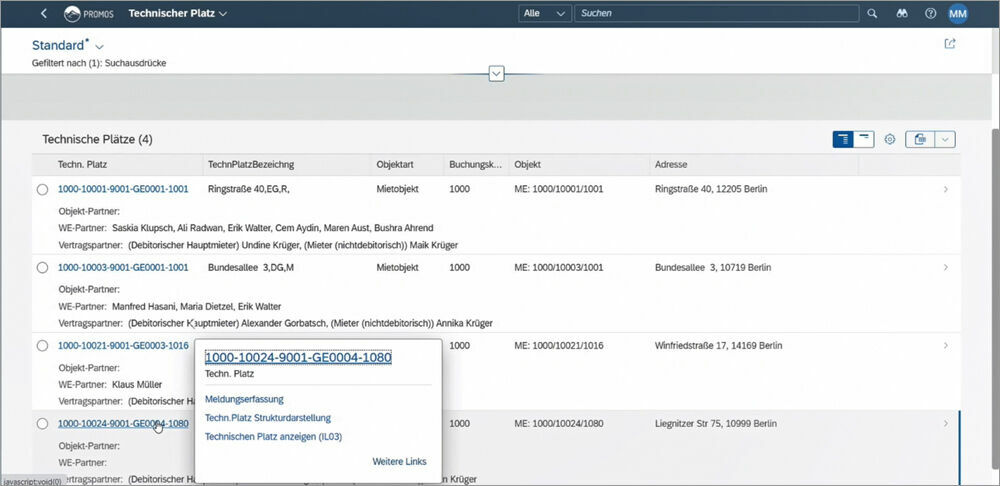This screenshot has width=1000, height=486.
Task: Open the Alle search scope dropdown
Action: pyautogui.click(x=545, y=14)
